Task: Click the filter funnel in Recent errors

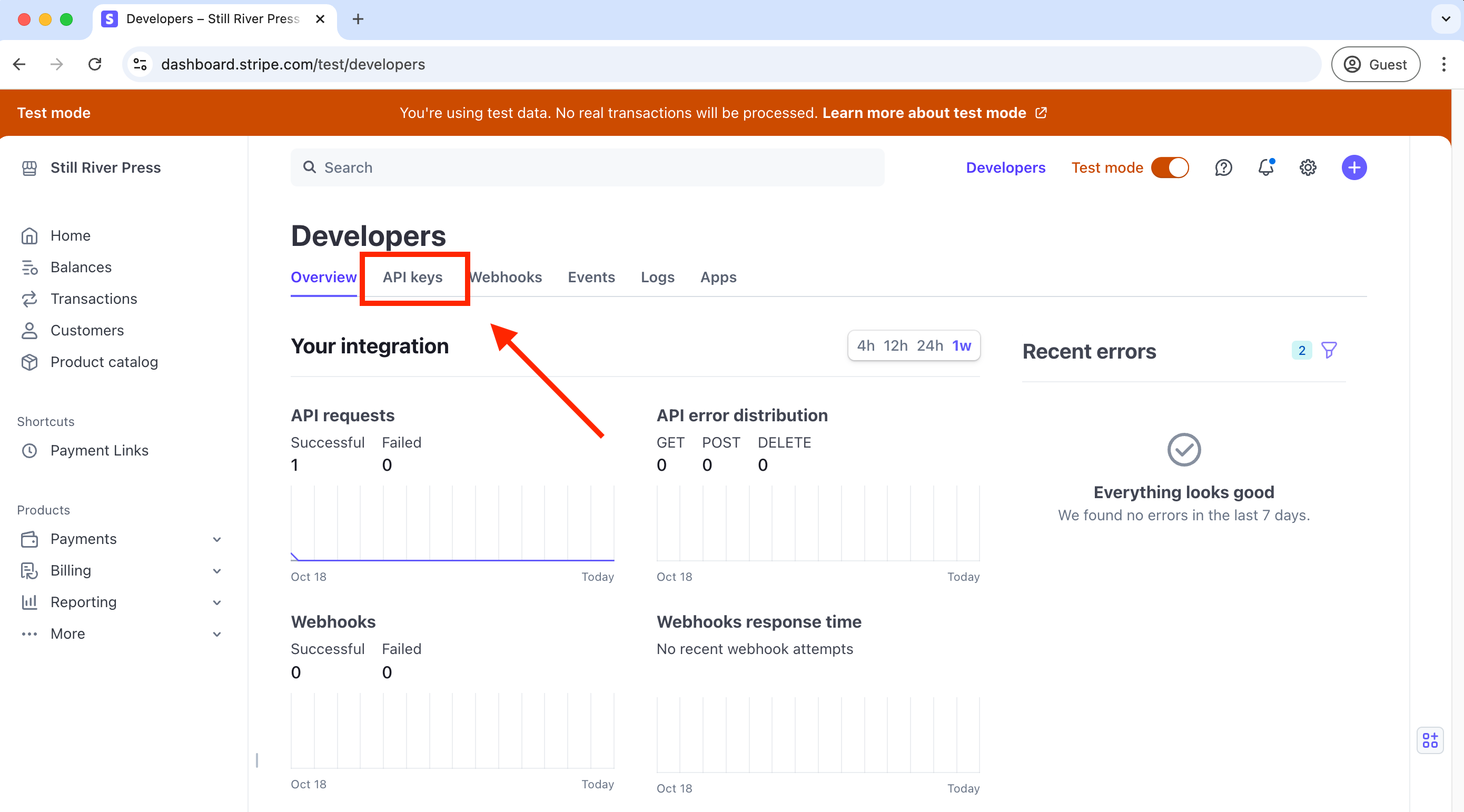Action: click(x=1329, y=350)
